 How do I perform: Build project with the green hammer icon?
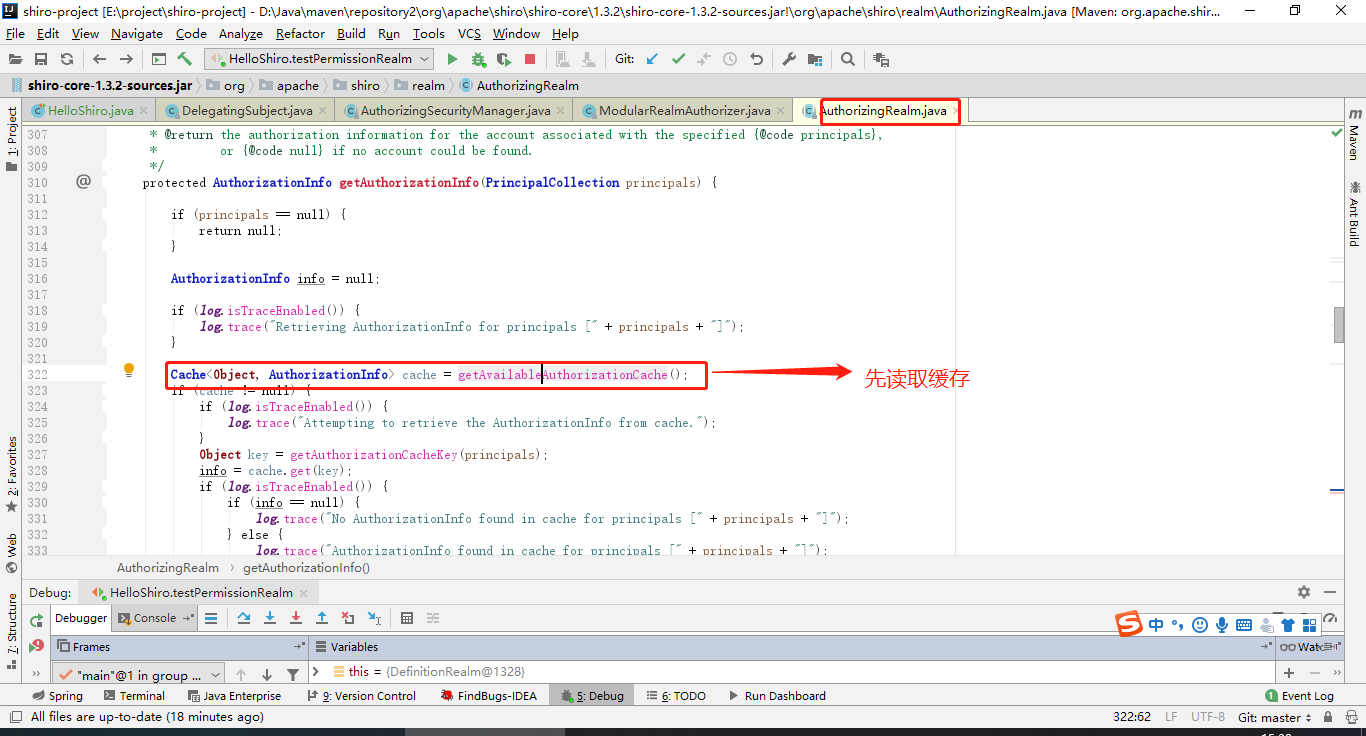[185, 59]
